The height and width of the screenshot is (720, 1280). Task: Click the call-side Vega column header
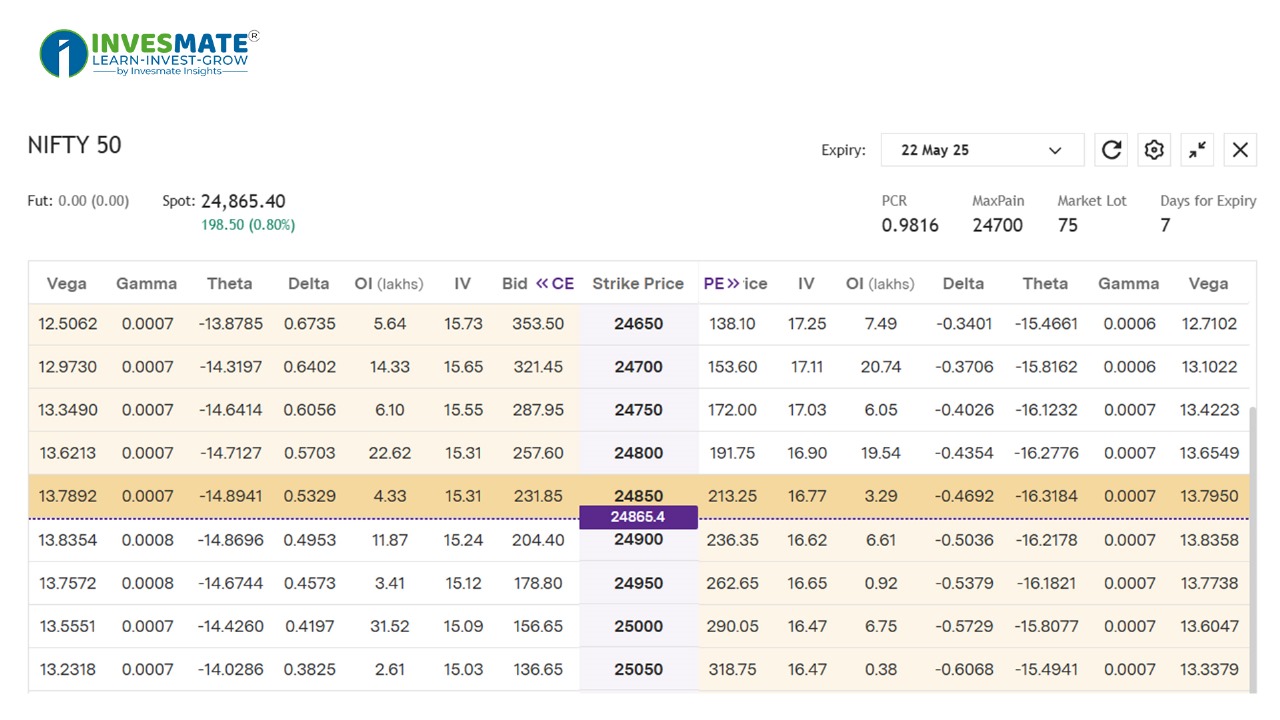[67, 283]
